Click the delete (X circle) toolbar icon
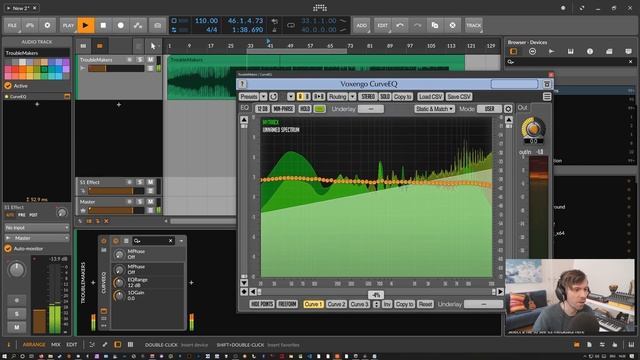Screen dimensions: 640x360 tap(453, 25)
